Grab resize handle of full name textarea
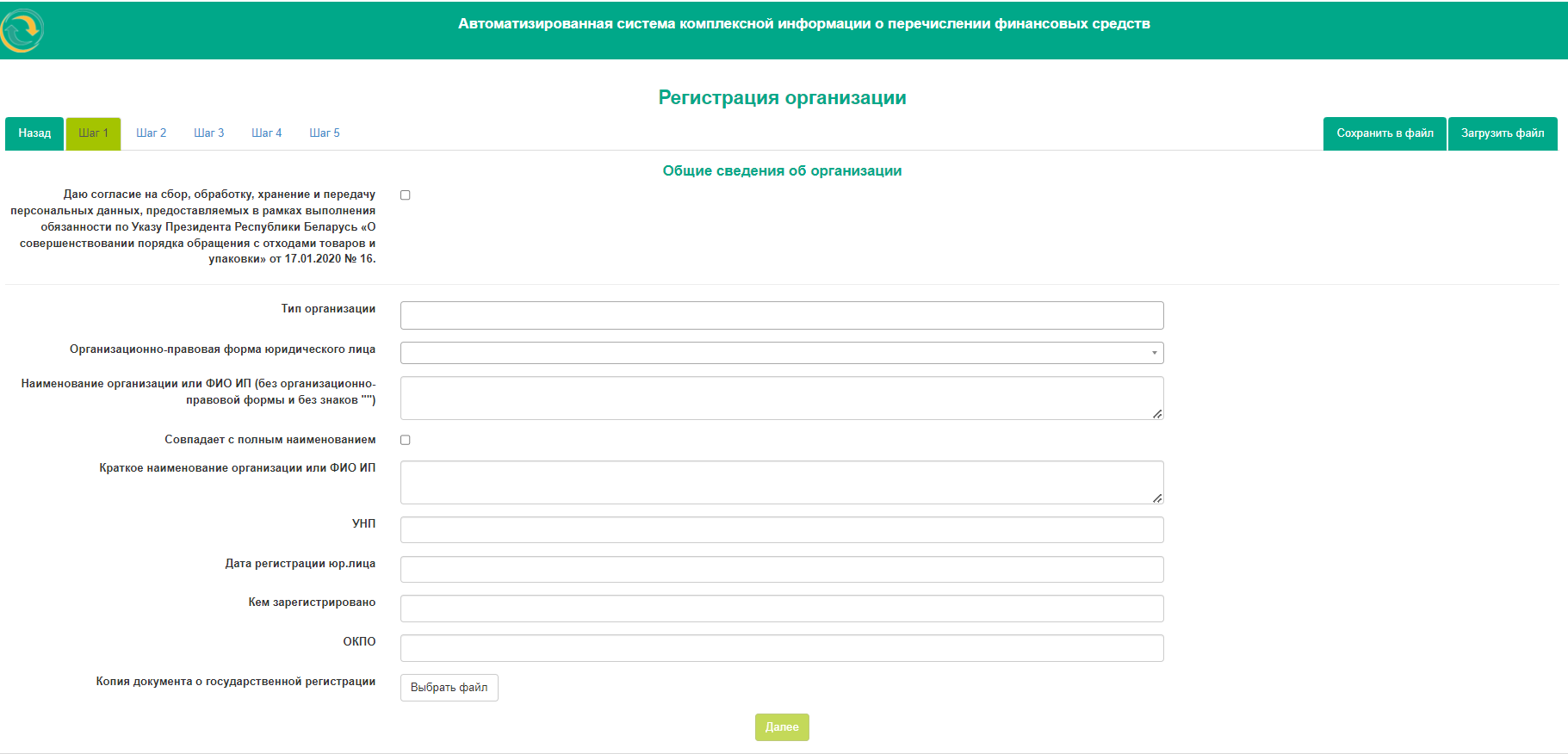 pyautogui.click(x=1157, y=414)
